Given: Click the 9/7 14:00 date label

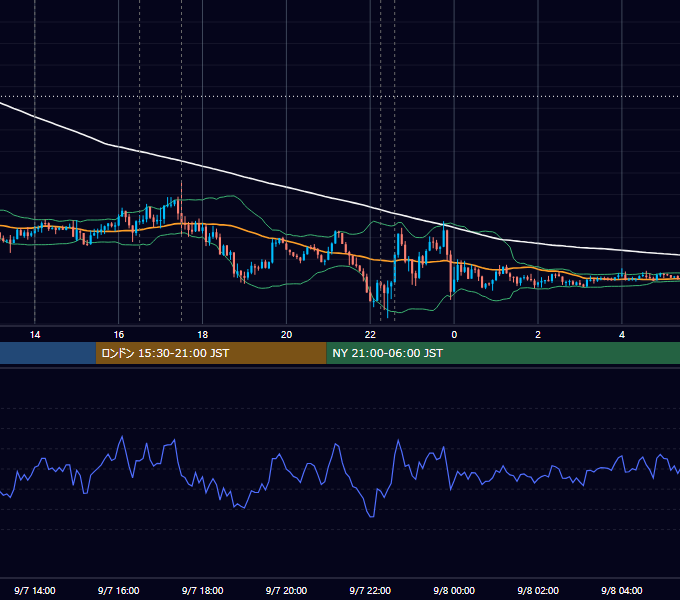Looking at the screenshot, I should (x=35, y=590).
